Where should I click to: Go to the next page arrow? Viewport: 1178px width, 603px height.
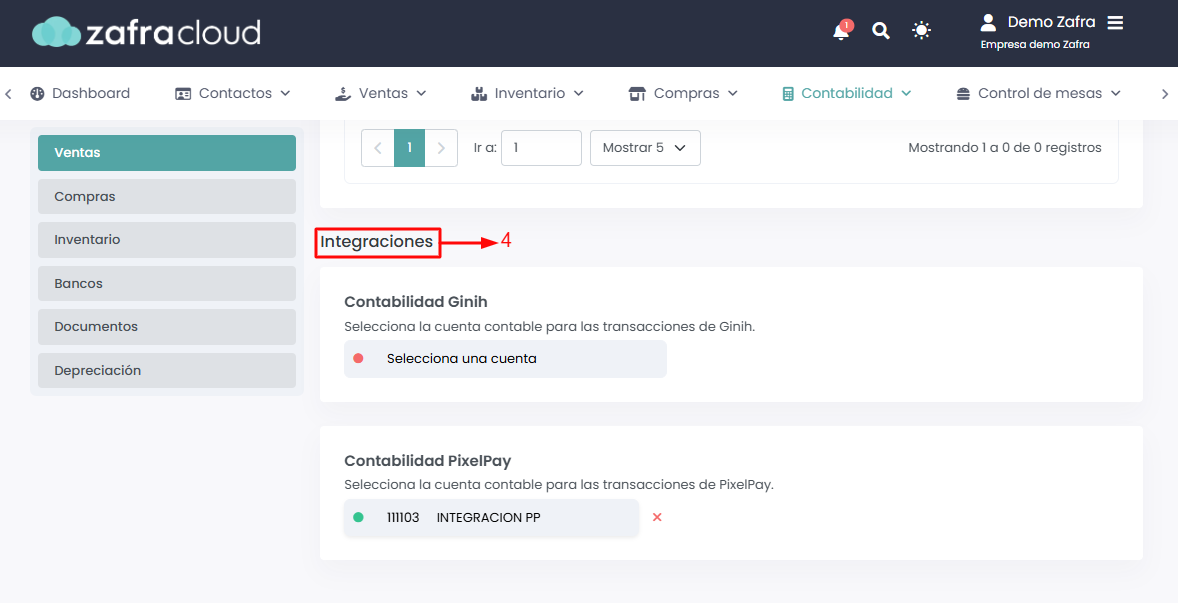(441, 148)
